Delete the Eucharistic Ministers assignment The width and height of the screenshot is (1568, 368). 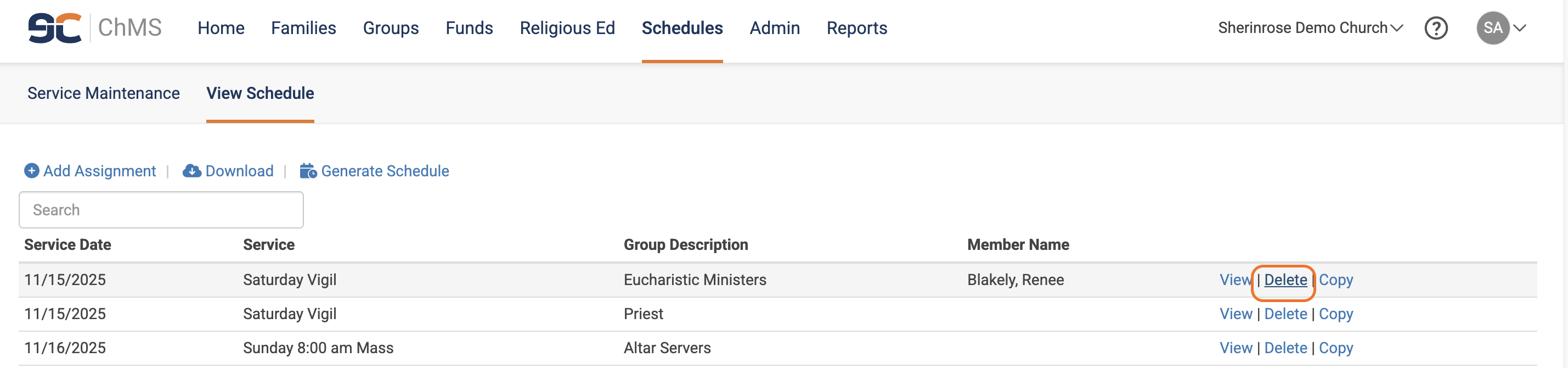(1285, 280)
